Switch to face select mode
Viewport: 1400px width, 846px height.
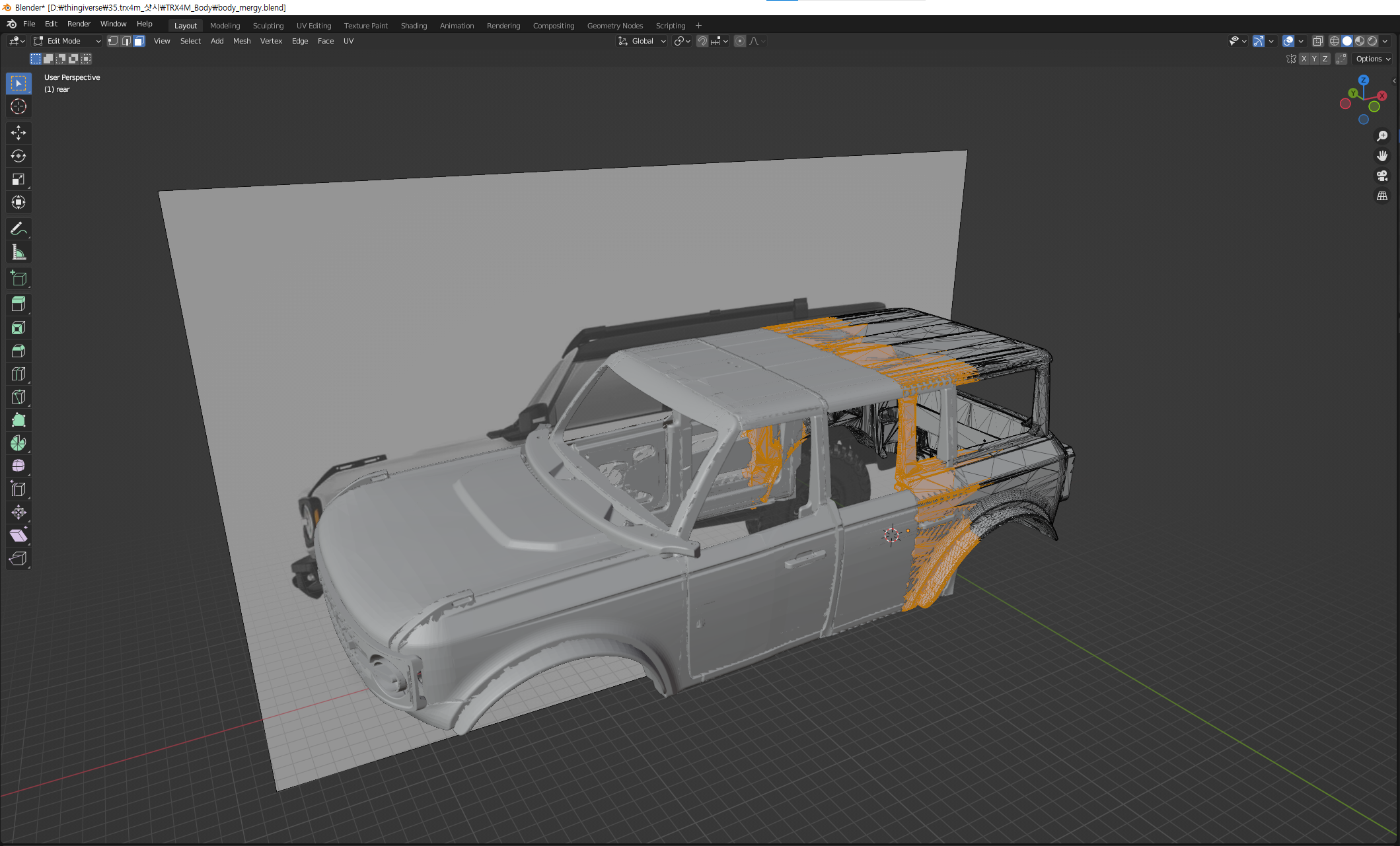coord(139,41)
